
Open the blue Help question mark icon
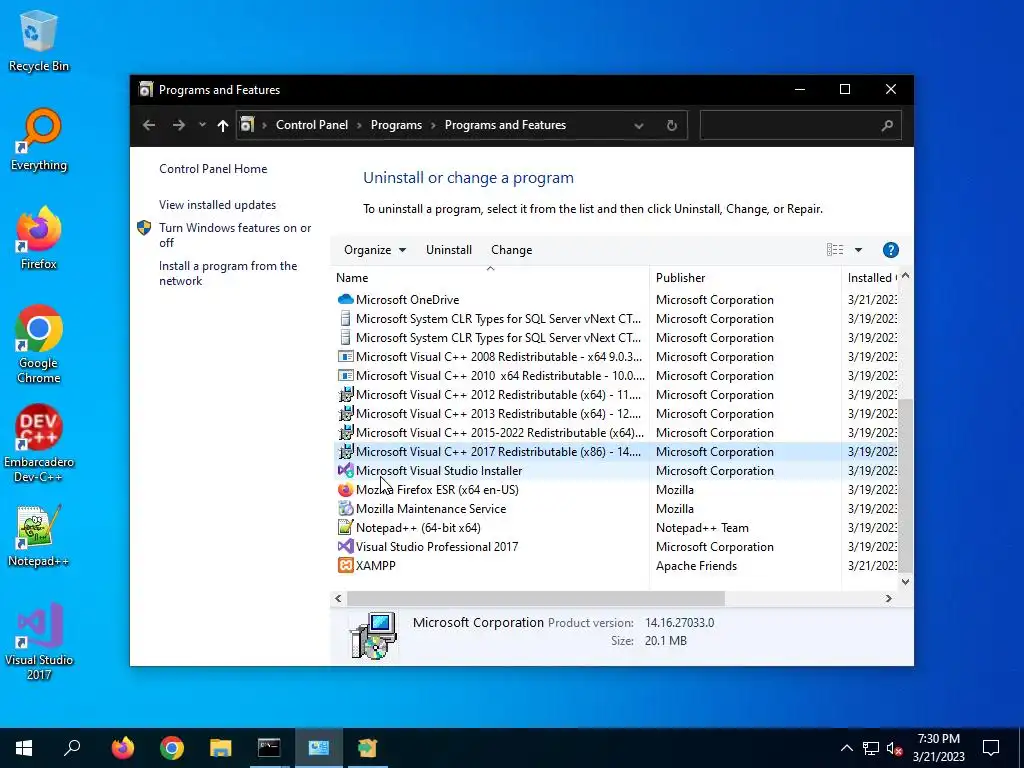click(890, 250)
